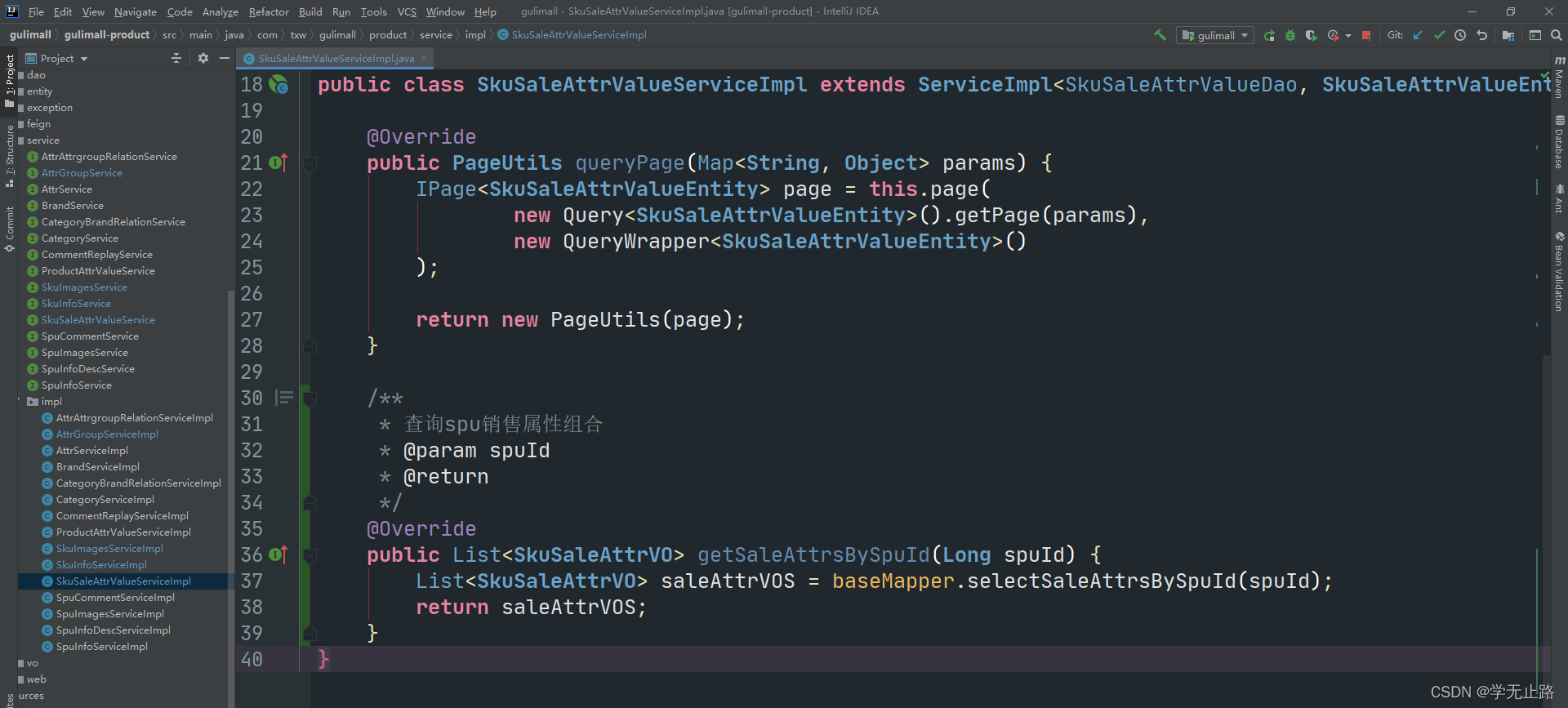The height and width of the screenshot is (708, 1568).
Task: Fold the Javadoc comment at line 30
Action: 310,399
